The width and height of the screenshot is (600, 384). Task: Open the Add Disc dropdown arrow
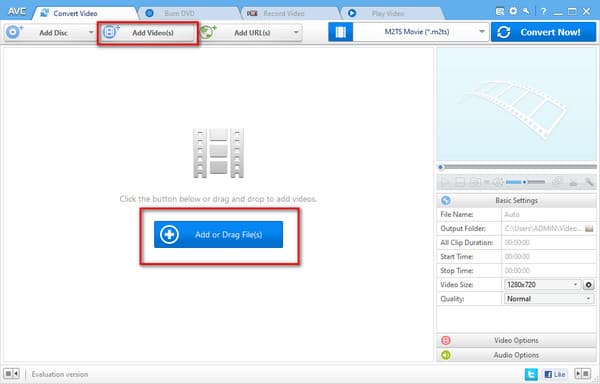tap(91, 33)
